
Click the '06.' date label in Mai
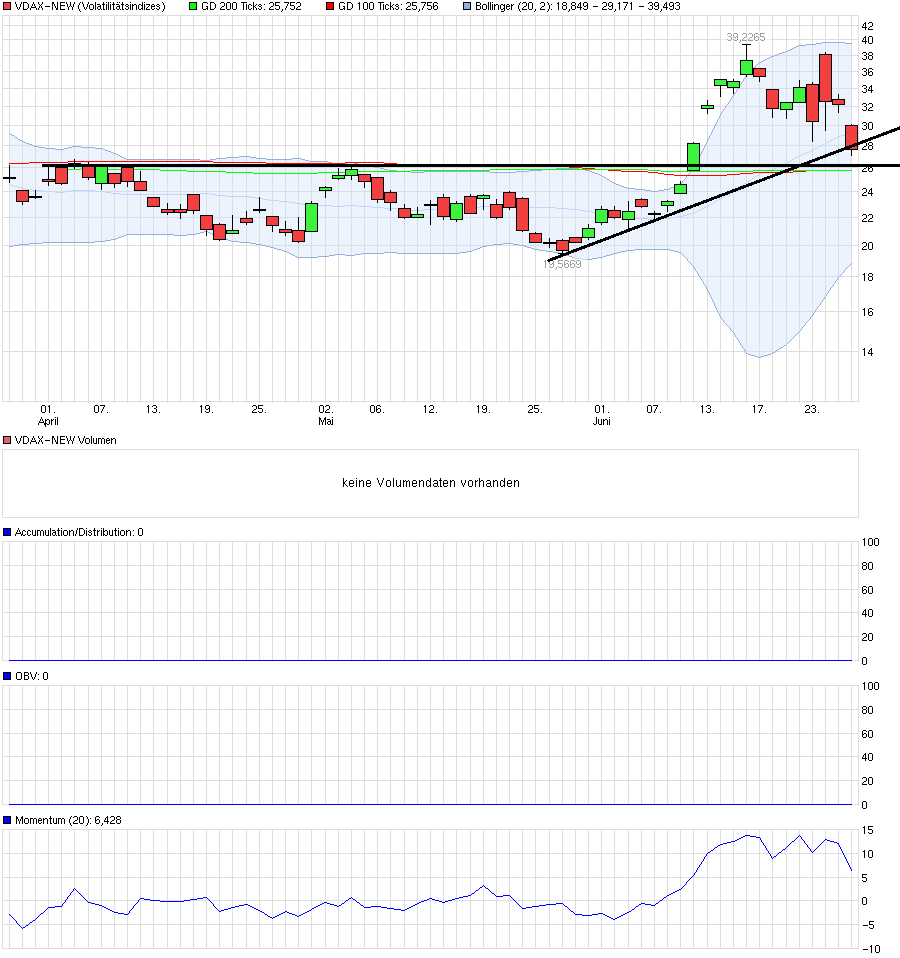click(377, 409)
